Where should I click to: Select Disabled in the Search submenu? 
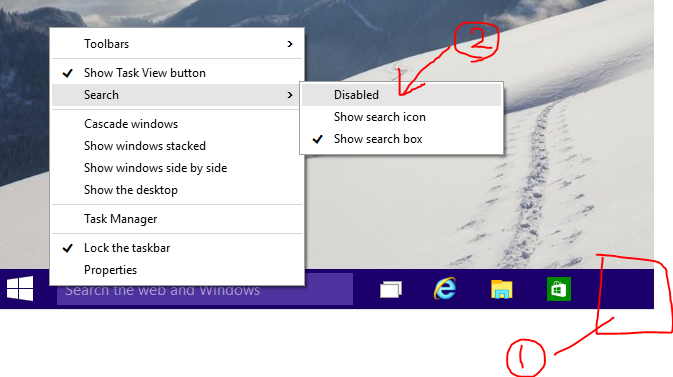pos(401,95)
